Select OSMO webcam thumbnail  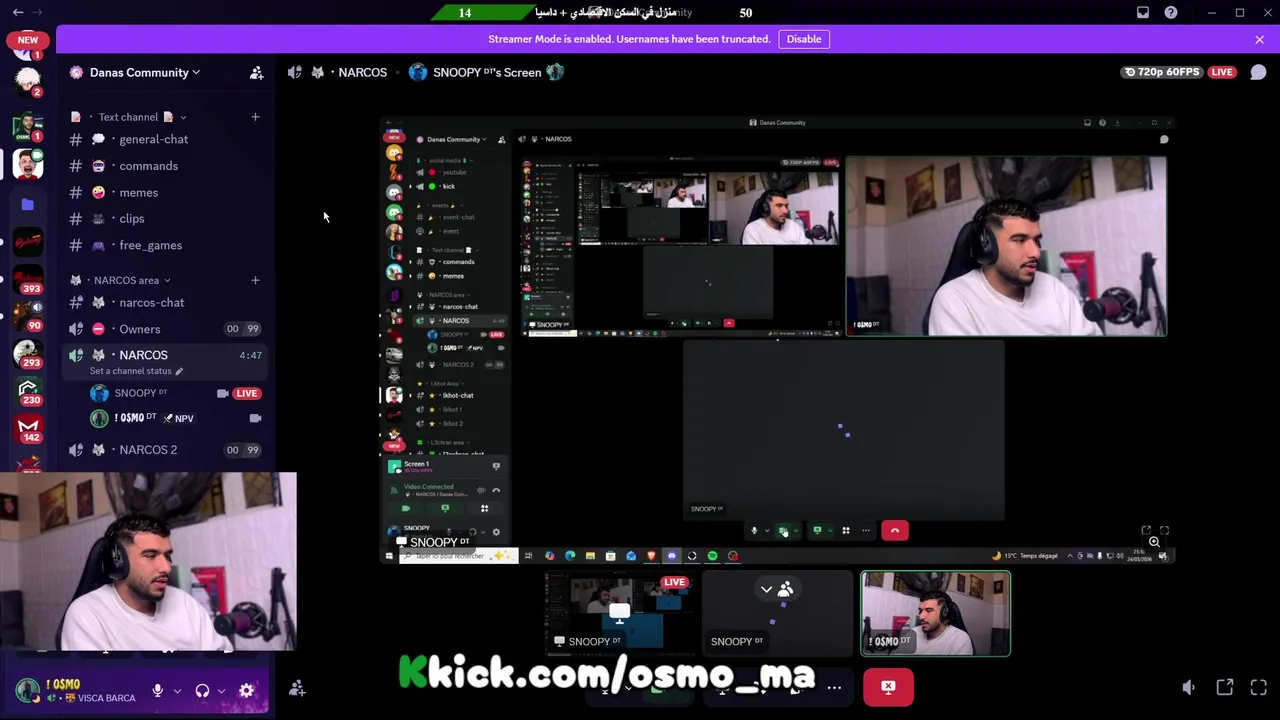pos(936,613)
